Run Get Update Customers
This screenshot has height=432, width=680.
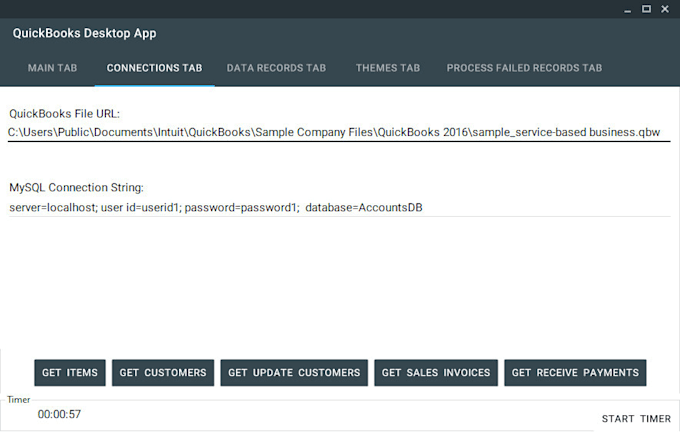pos(294,373)
